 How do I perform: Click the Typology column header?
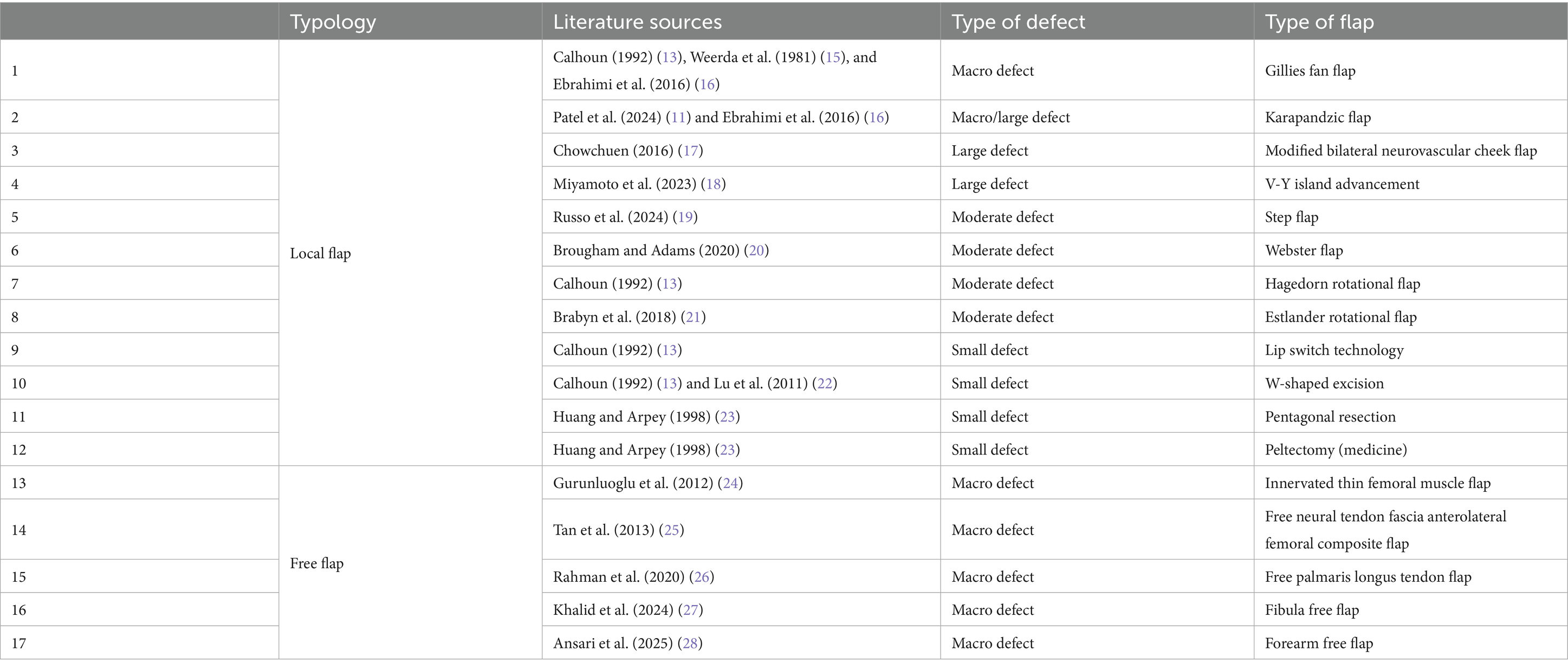[x=333, y=22]
